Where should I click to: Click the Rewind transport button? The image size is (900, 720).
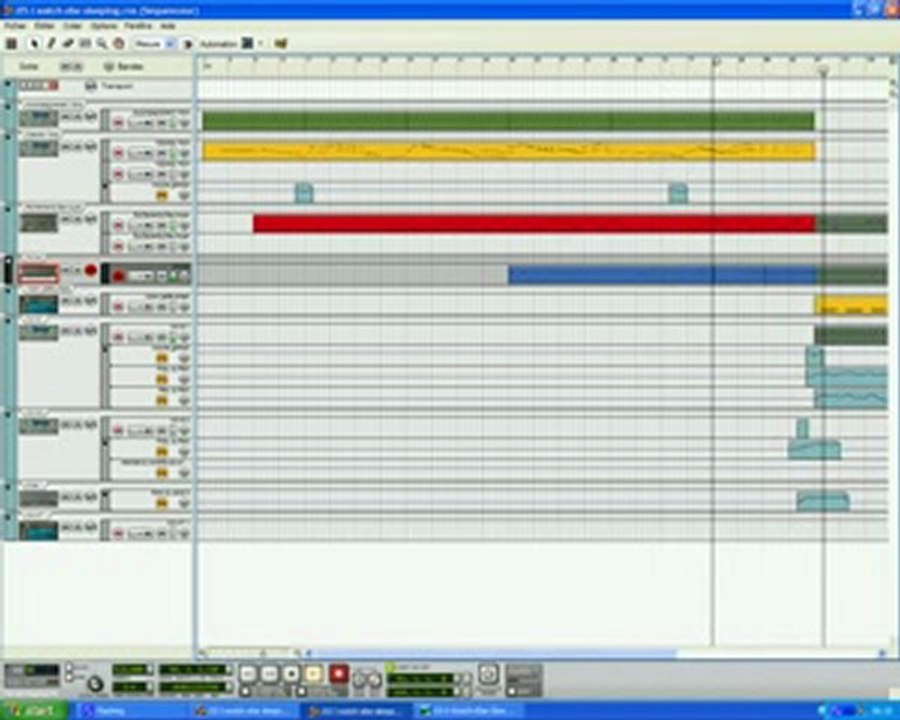(248, 673)
